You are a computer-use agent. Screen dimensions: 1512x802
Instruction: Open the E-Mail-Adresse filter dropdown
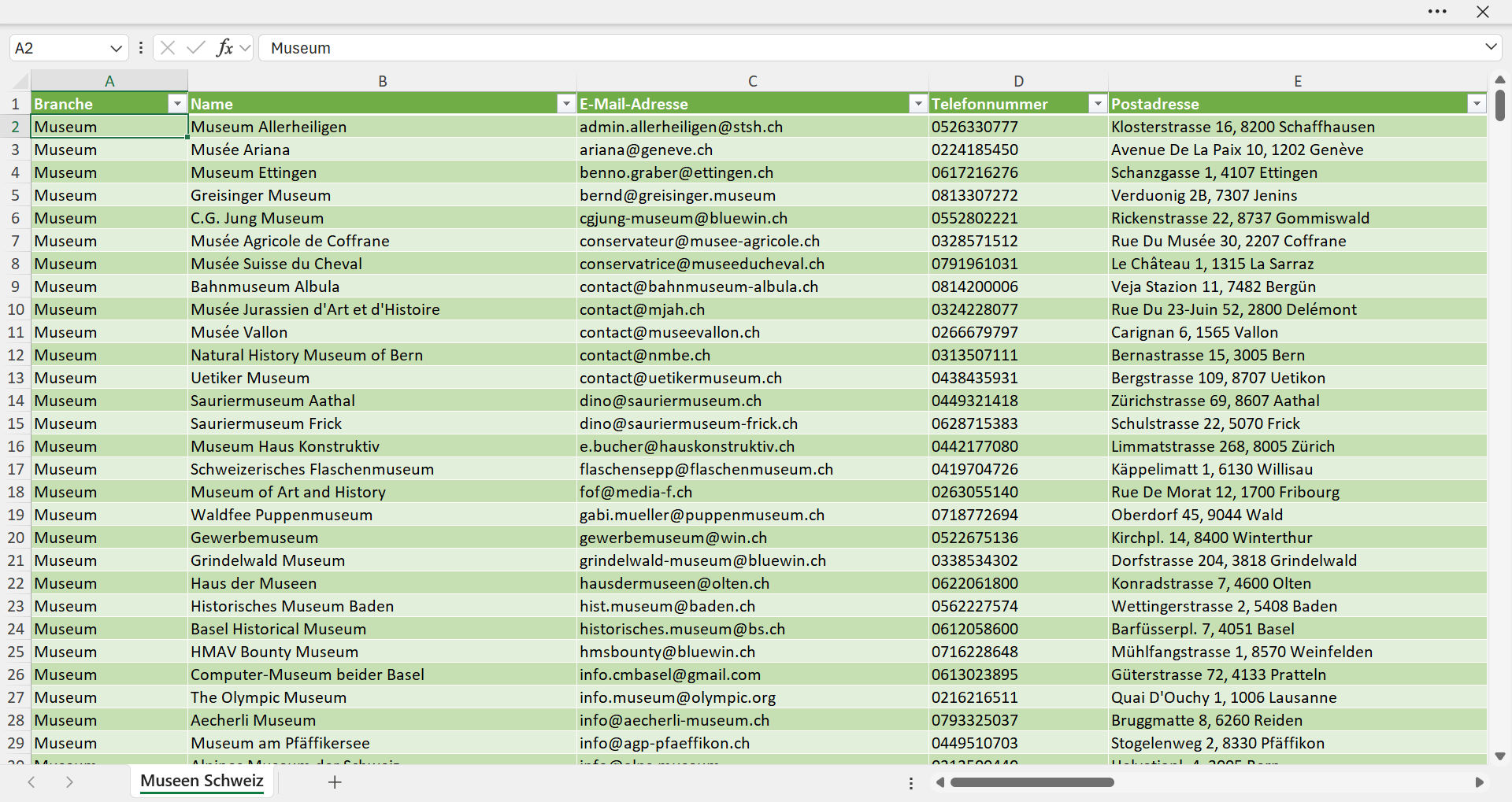coord(918,104)
